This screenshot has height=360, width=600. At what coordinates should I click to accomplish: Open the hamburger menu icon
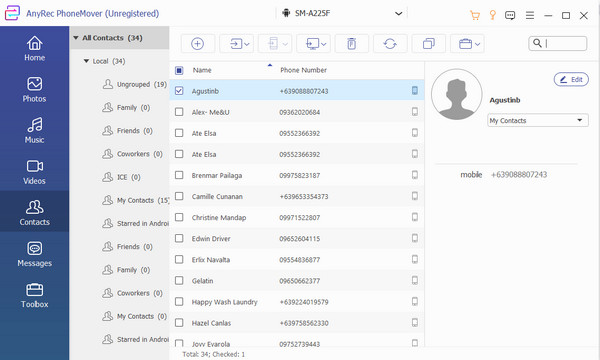(530, 15)
